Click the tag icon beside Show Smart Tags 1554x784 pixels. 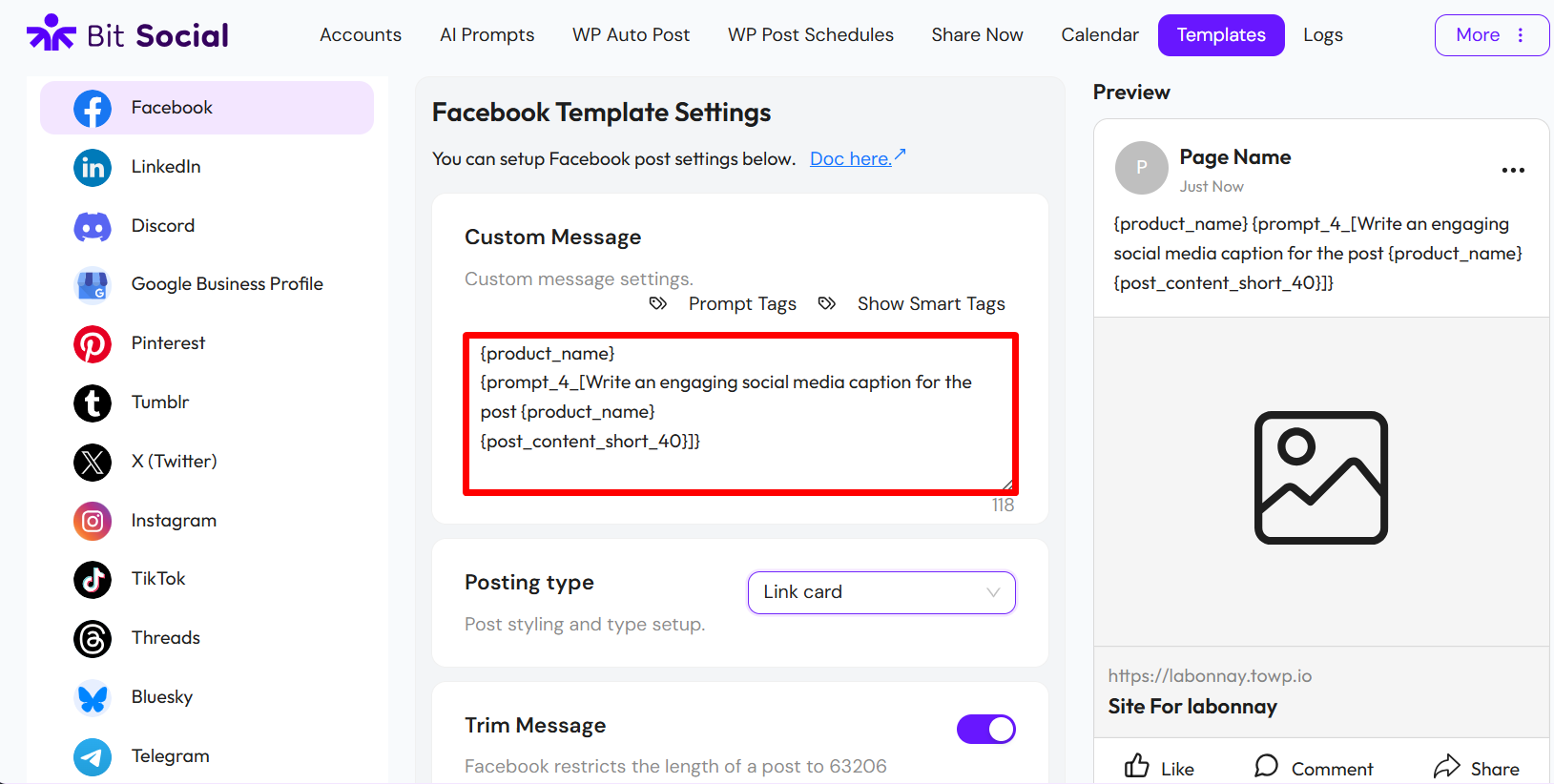click(827, 303)
